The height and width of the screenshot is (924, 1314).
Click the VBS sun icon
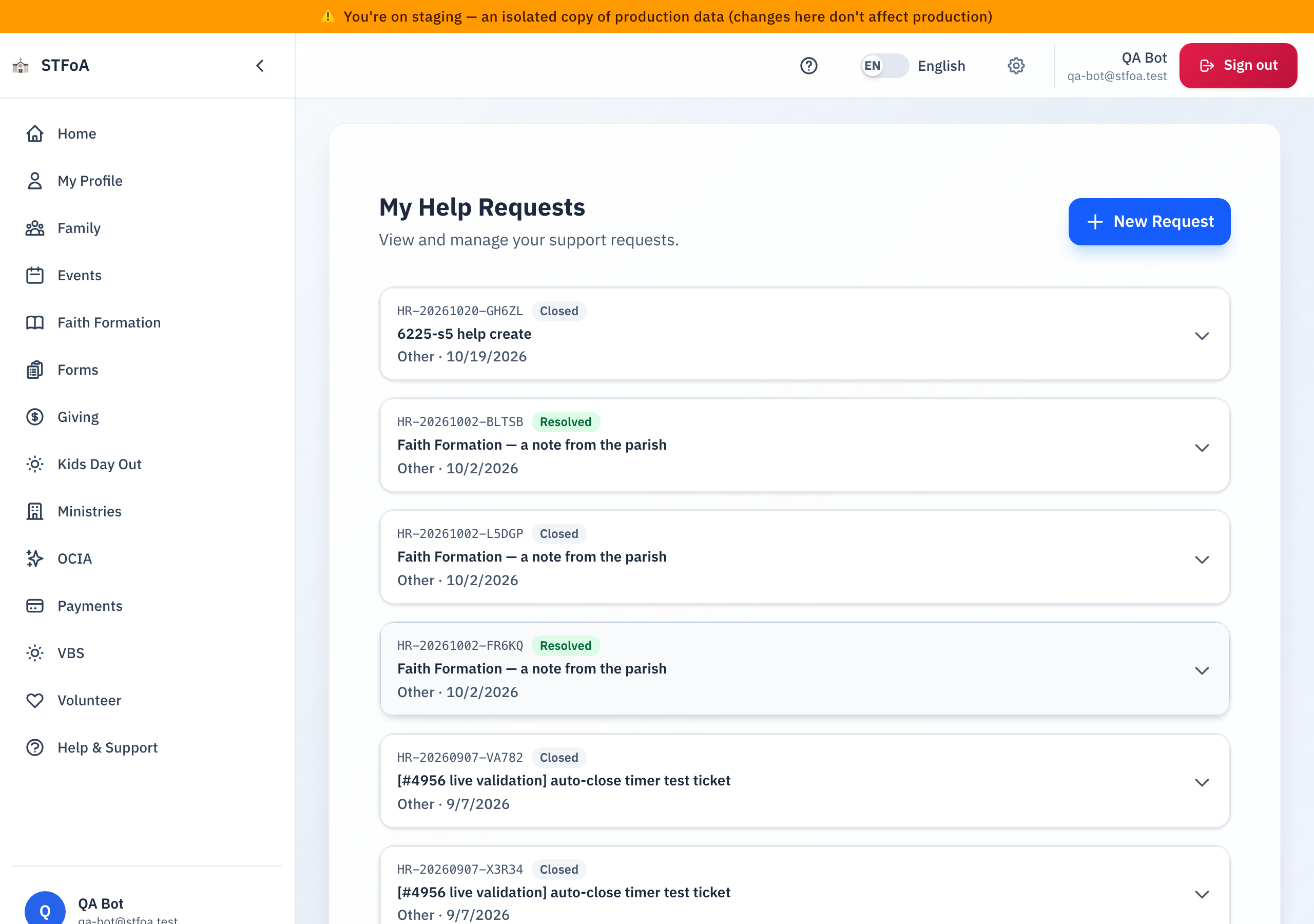(35, 653)
